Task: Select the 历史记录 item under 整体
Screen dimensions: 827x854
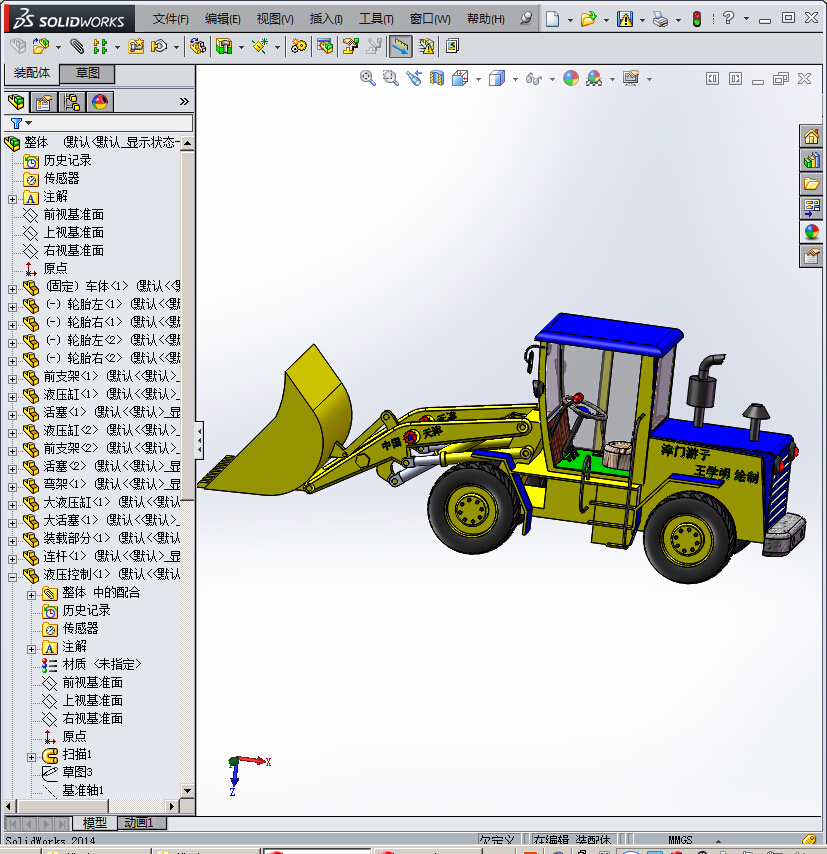Action: click(x=68, y=161)
